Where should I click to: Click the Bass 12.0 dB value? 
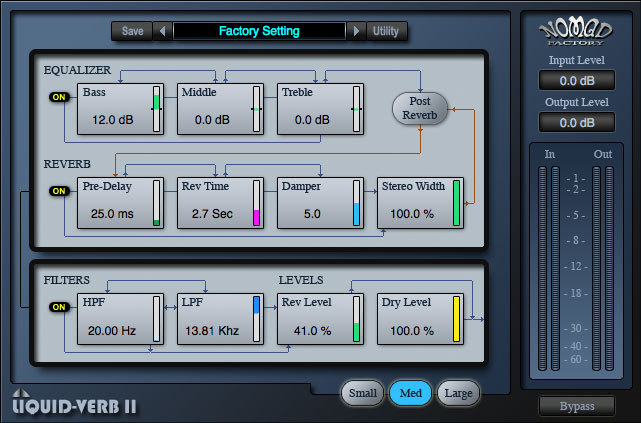pyautogui.click(x=113, y=120)
